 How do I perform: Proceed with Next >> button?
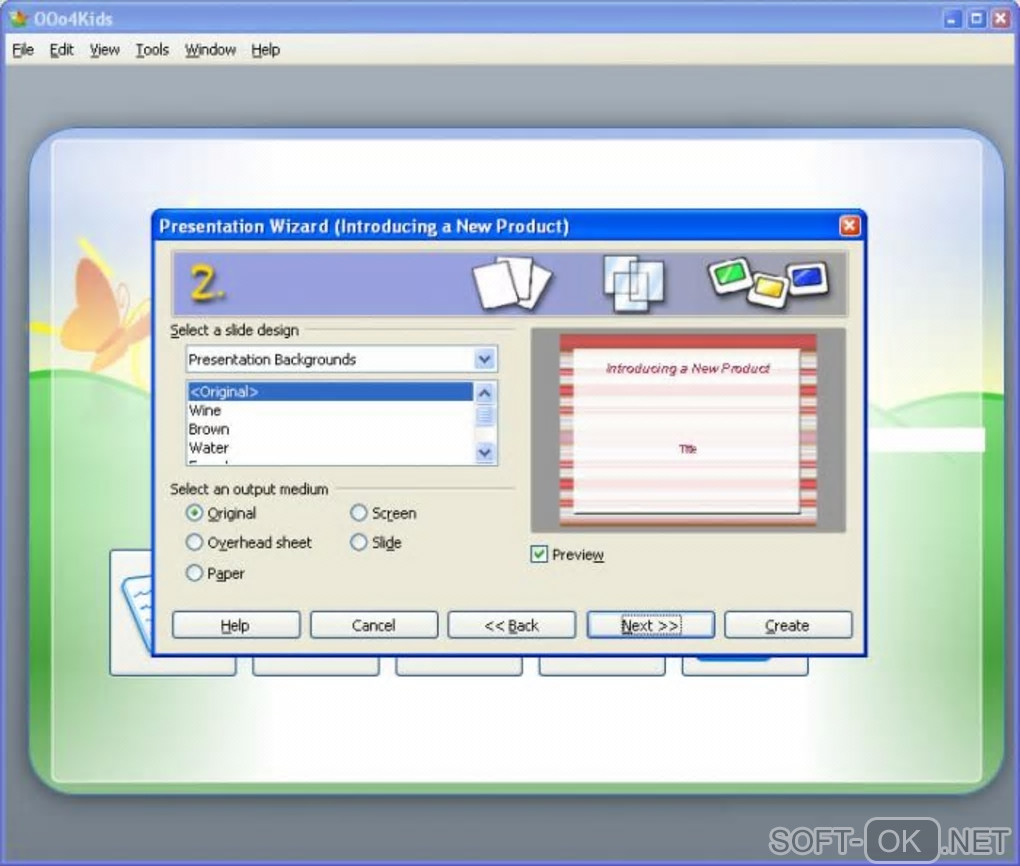click(x=651, y=625)
